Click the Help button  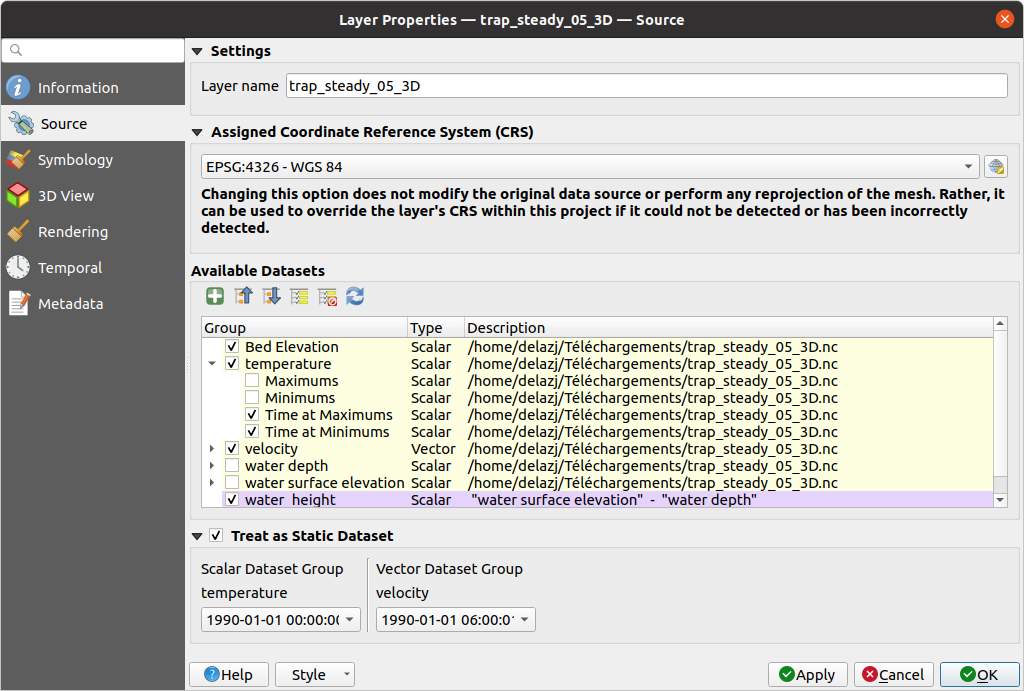(x=228, y=674)
